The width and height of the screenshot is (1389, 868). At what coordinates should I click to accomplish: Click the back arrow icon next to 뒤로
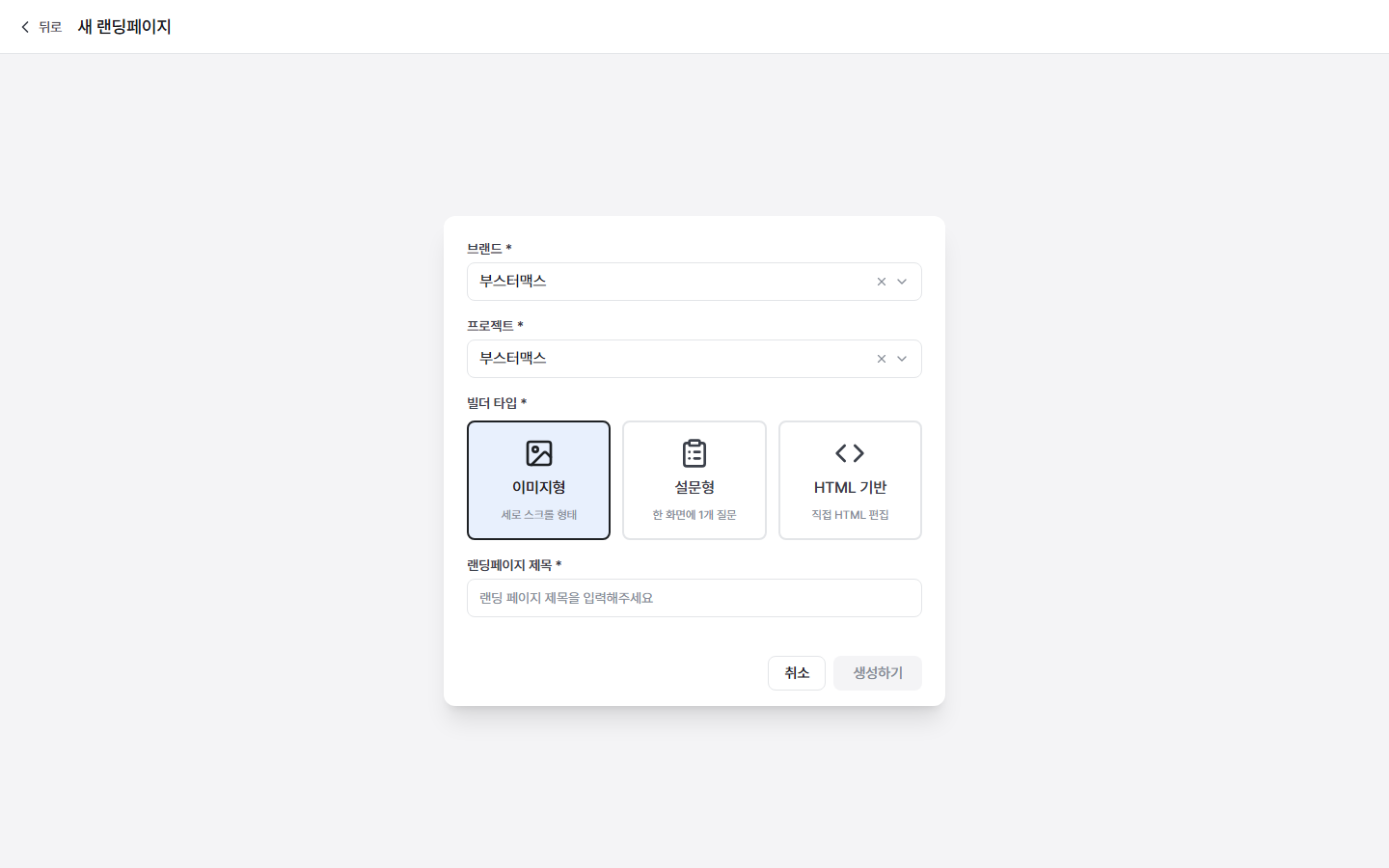[x=25, y=27]
